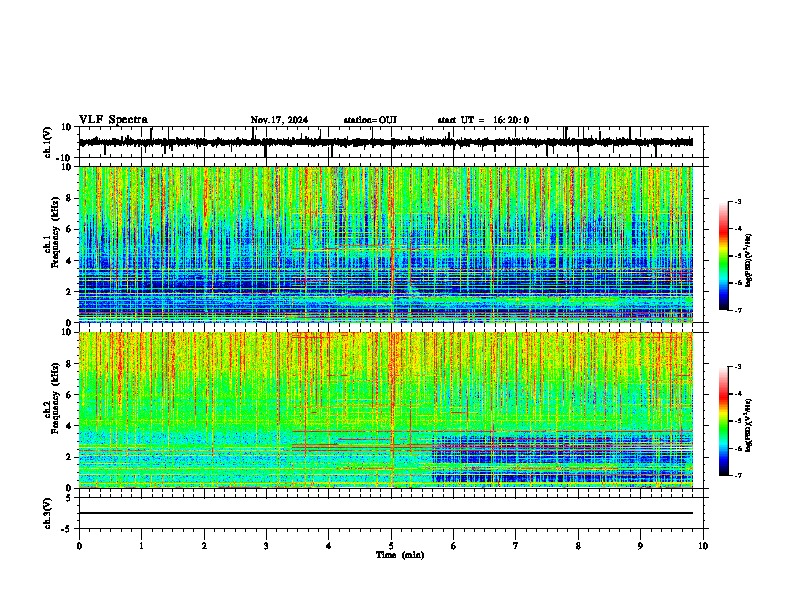Screen dimensions: 792x612
Task: Click the "4" kHz tick on ch.2 frequency axis
Action: click(69, 426)
